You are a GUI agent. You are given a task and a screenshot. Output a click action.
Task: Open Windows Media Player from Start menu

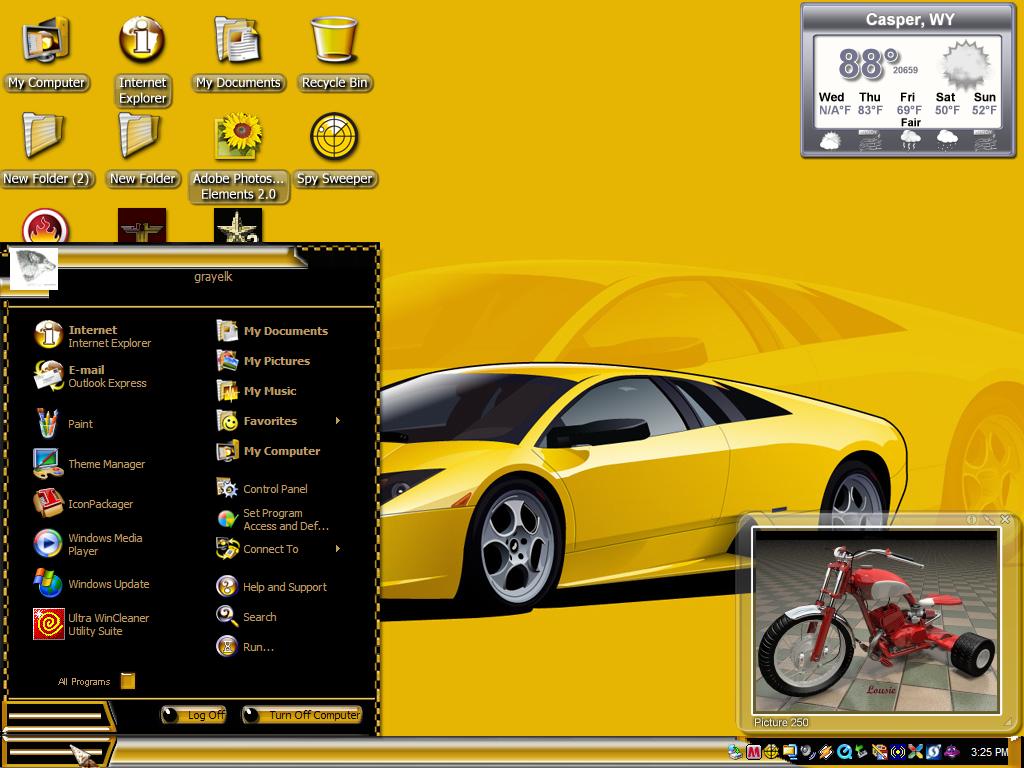pyautogui.click(x=88, y=544)
